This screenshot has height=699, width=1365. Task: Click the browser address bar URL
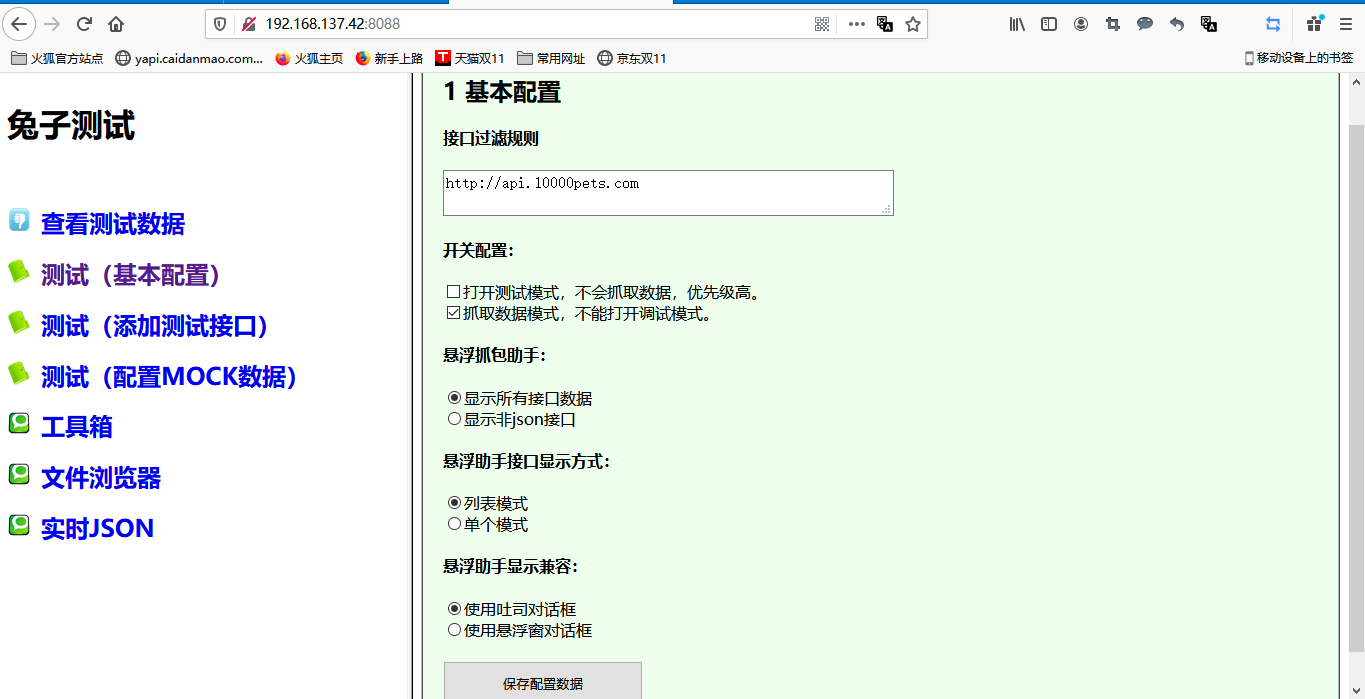[x=333, y=23]
